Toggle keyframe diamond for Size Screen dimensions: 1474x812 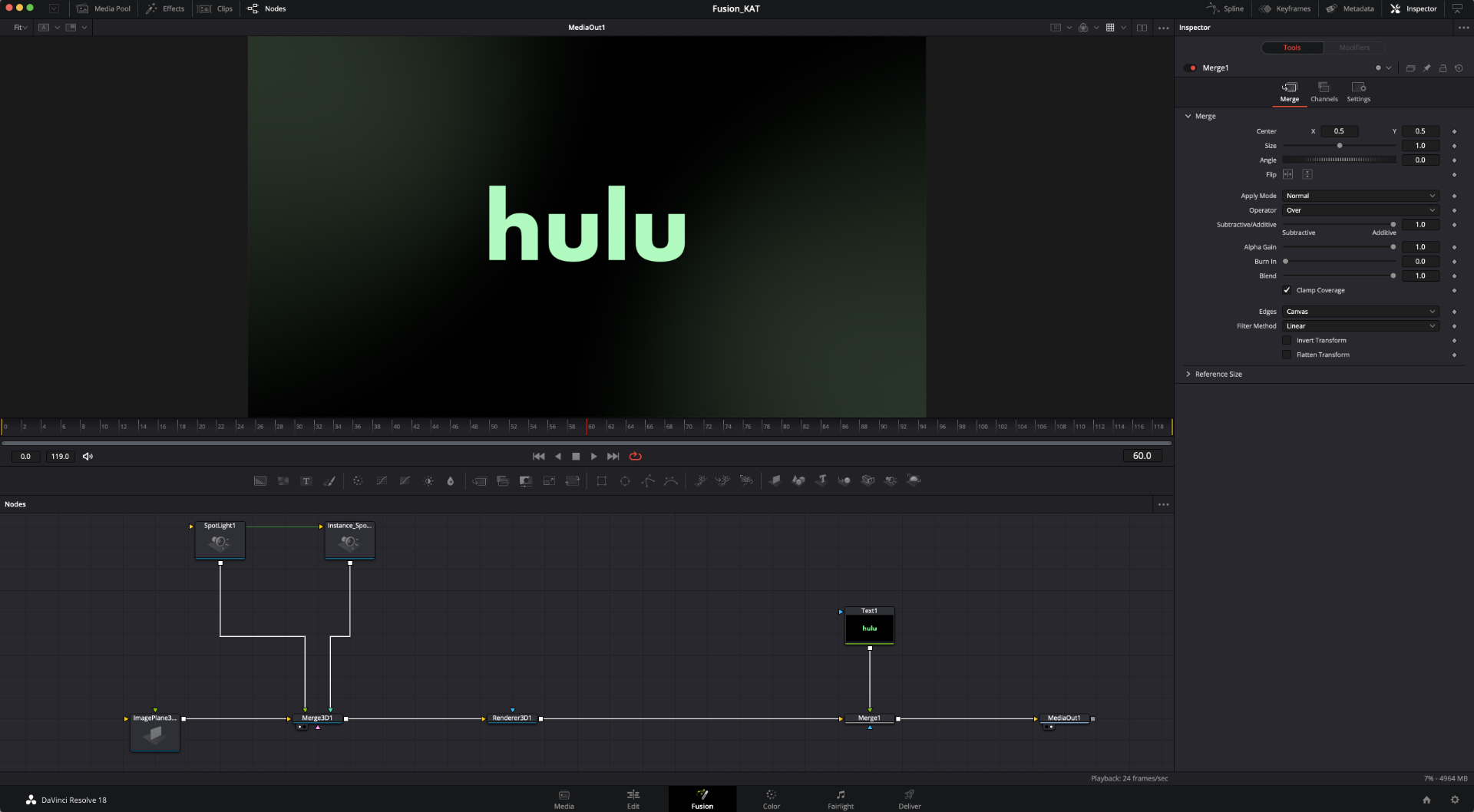pos(1454,146)
